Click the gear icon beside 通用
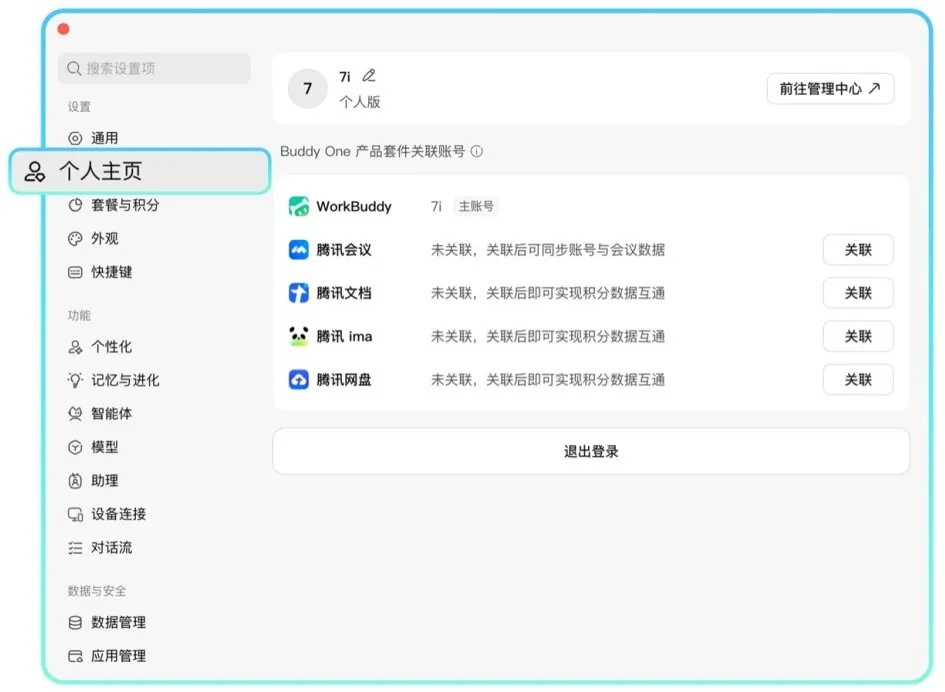 (x=75, y=138)
